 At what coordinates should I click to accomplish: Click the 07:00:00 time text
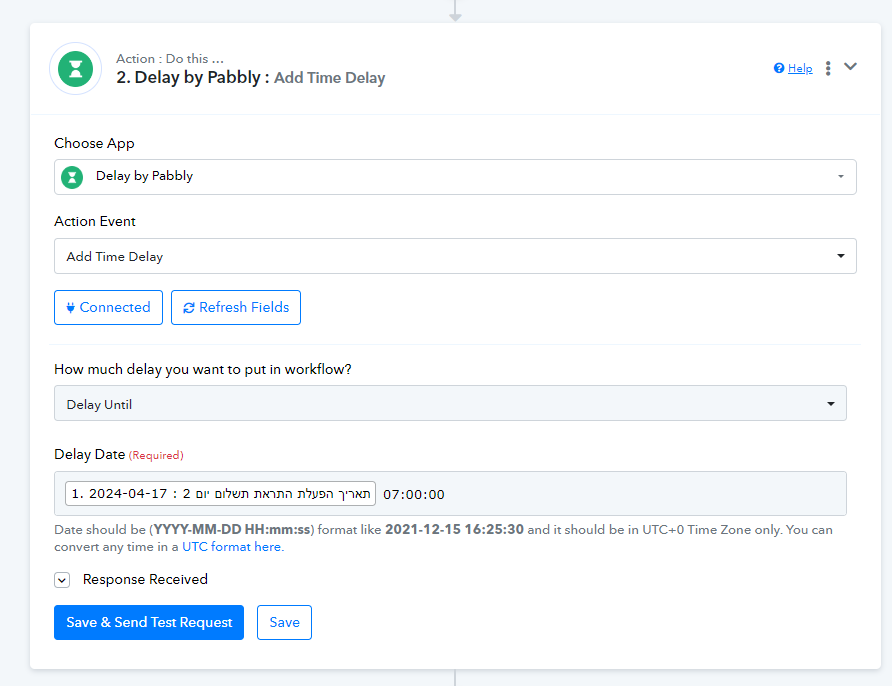click(414, 494)
